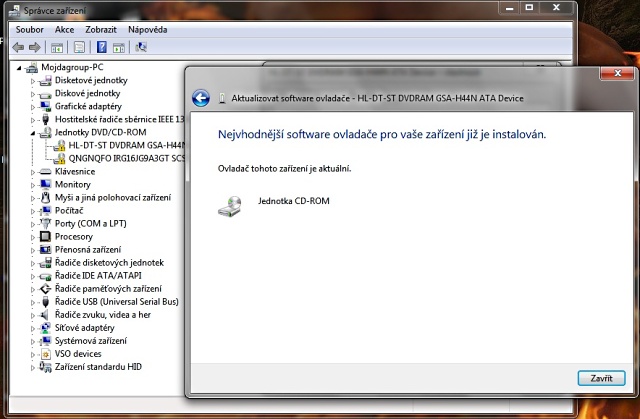Expand Diskové jednotky node
Screen dimensions: 640x419
tap(33, 94)
